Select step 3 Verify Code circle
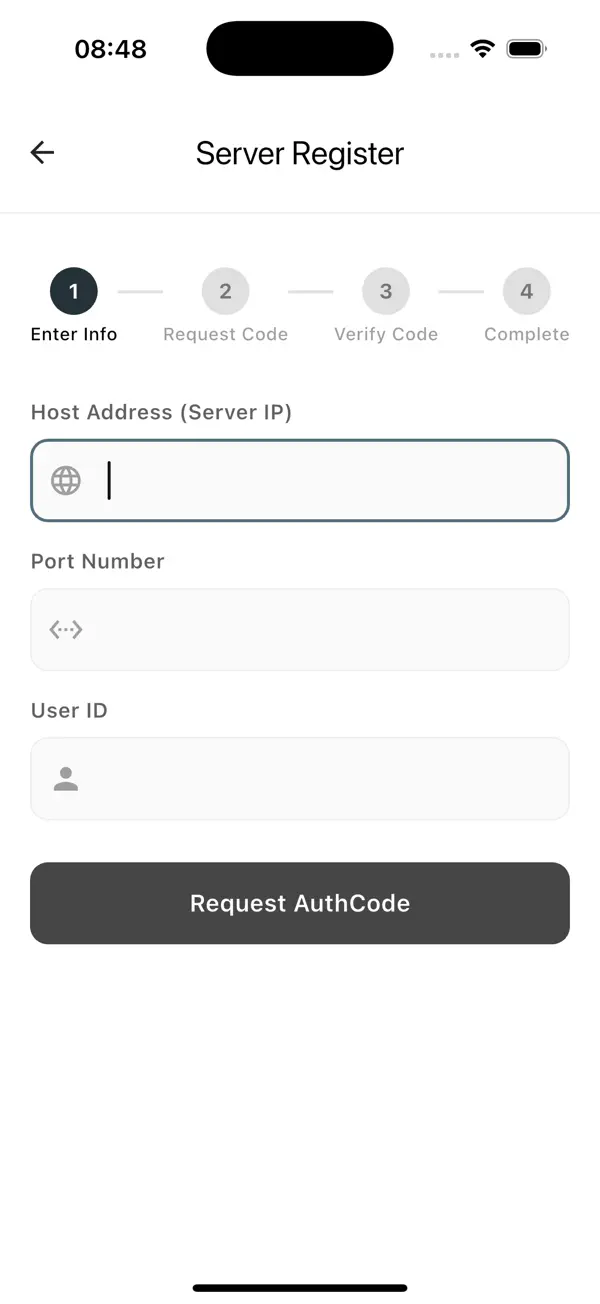 386,291
